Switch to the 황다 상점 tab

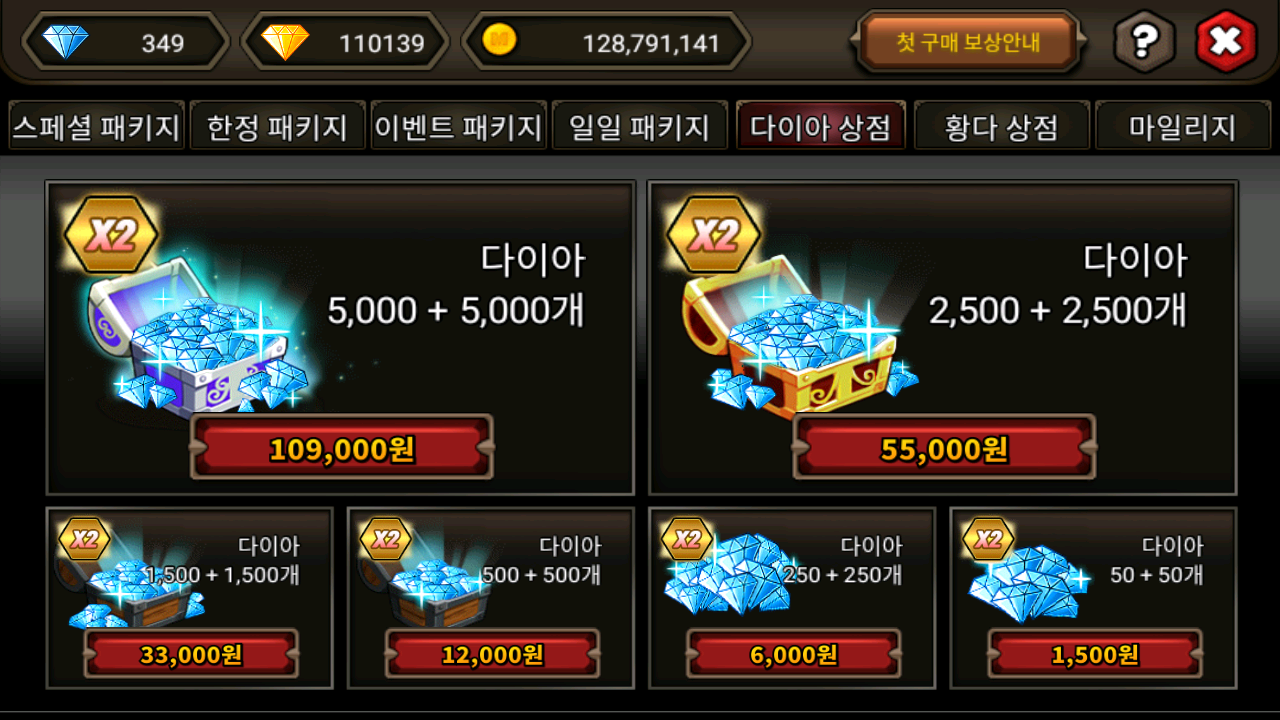1002,127
